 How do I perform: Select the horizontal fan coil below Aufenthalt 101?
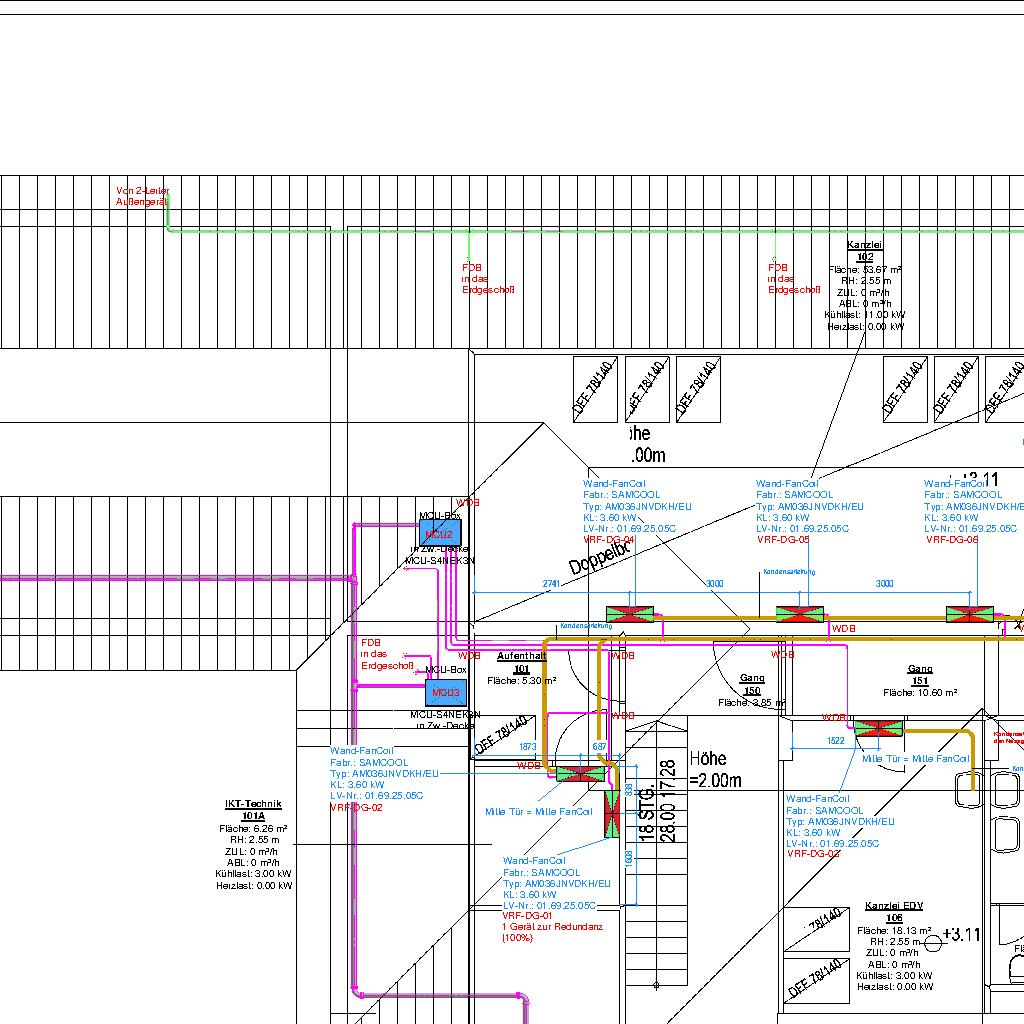coord(580,774)
